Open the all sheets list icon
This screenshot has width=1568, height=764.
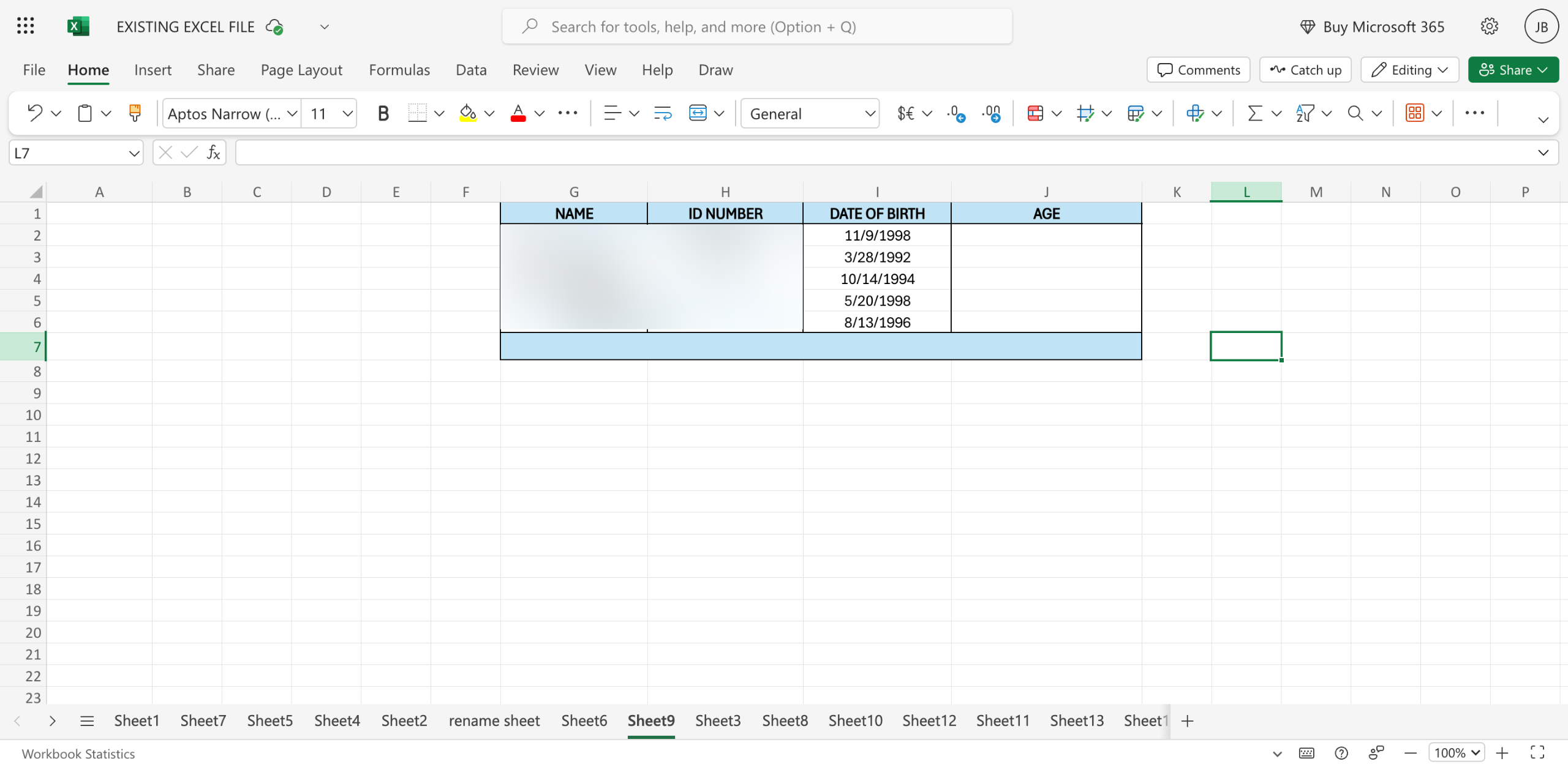click(x=87, y=721)
